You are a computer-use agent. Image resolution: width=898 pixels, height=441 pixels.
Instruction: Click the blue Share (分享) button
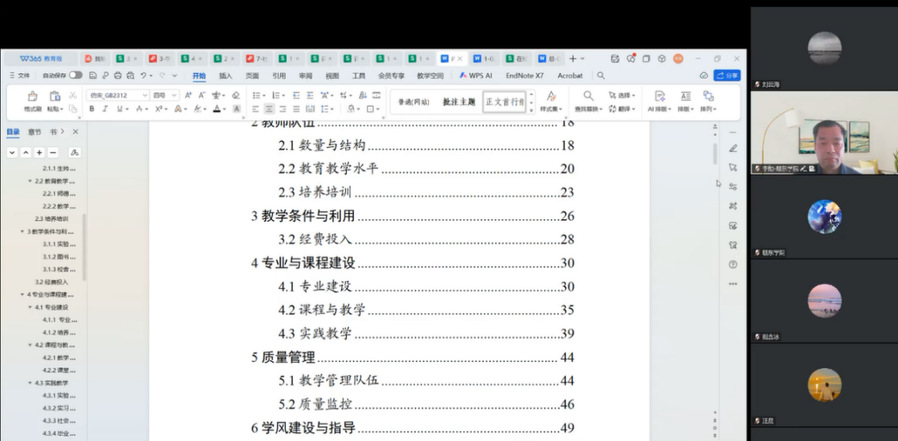(727, 75)
